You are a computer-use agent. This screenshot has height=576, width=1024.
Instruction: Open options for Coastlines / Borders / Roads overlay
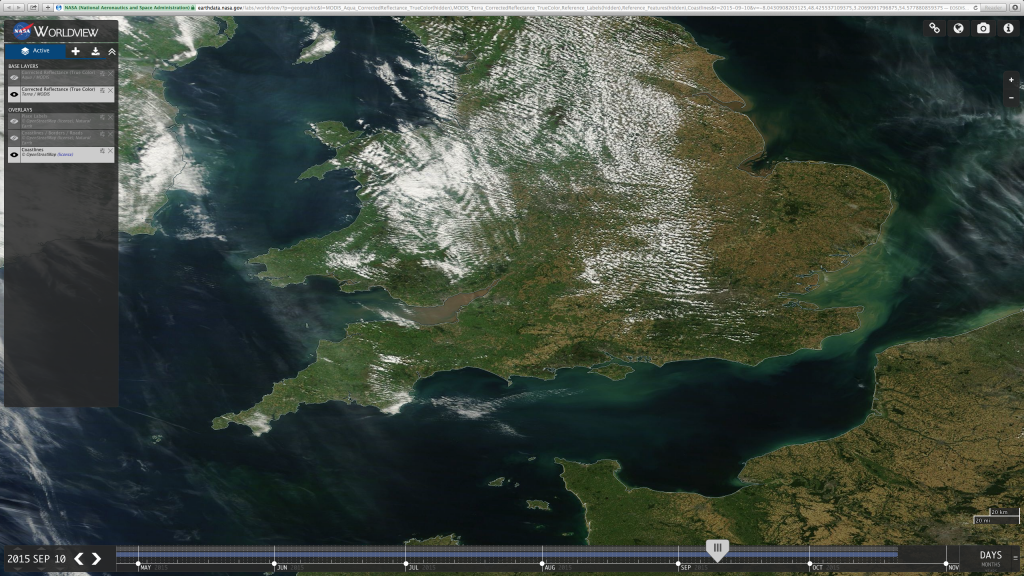(102, 134)
